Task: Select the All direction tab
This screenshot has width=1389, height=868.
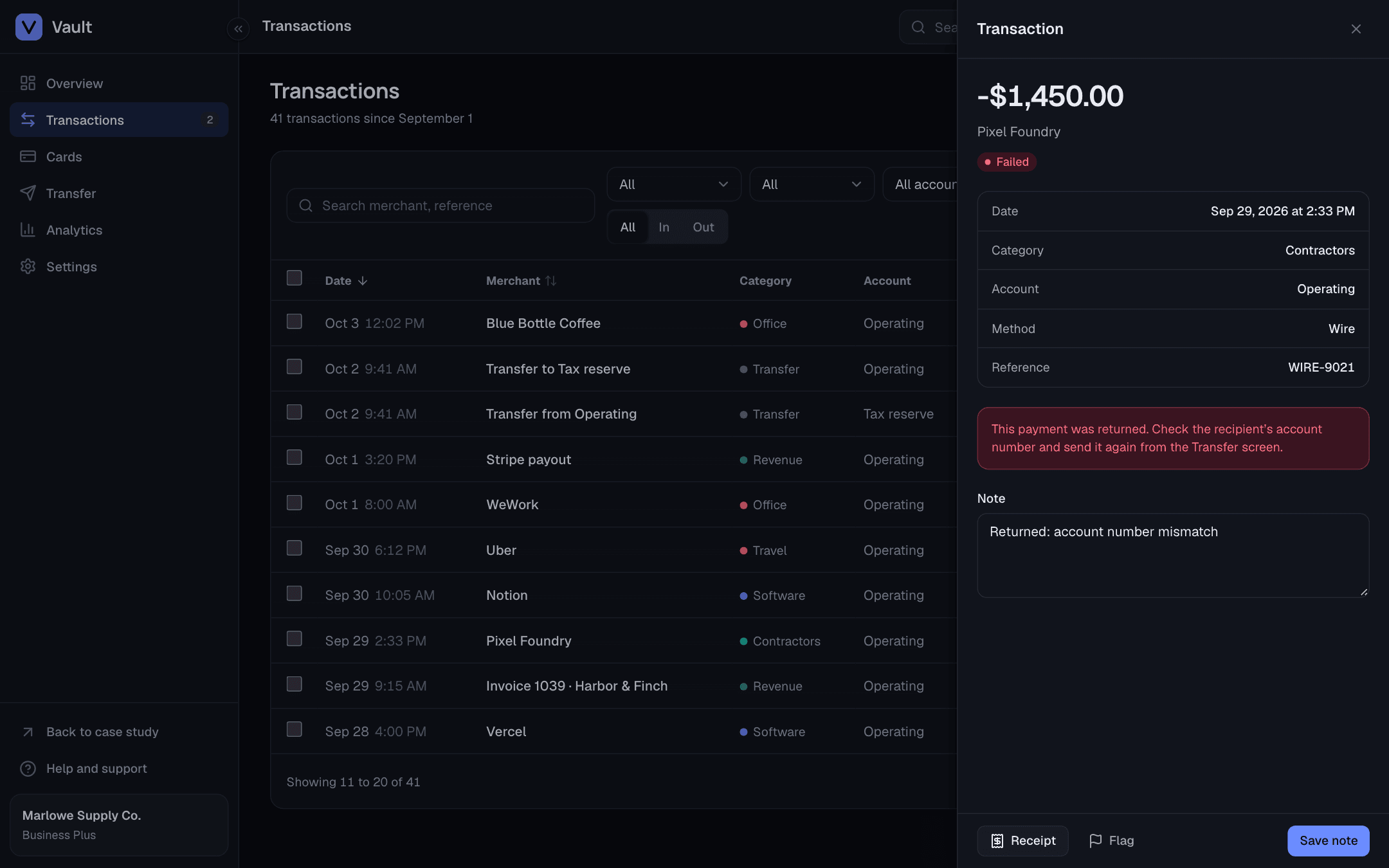Action: tap(628, 227)
